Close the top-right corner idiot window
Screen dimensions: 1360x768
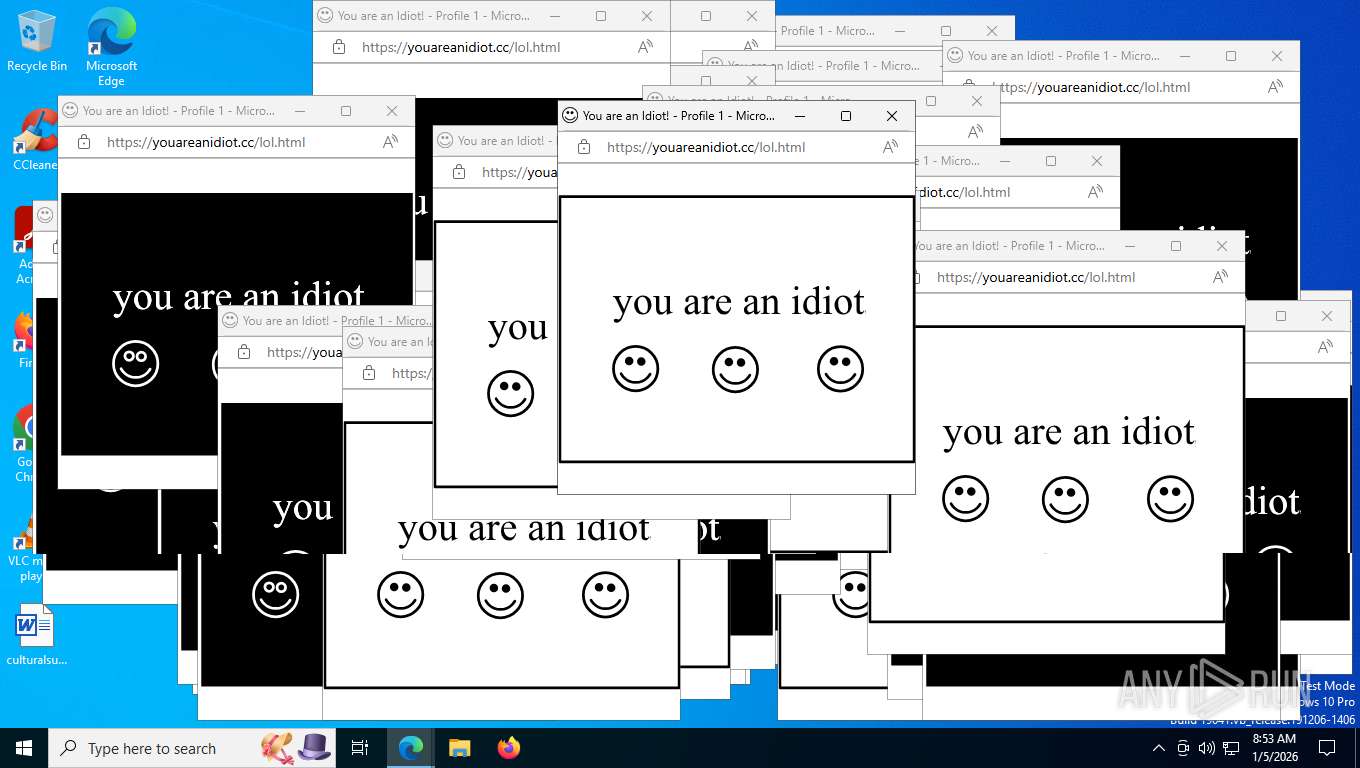click(x=1277, y=56)
